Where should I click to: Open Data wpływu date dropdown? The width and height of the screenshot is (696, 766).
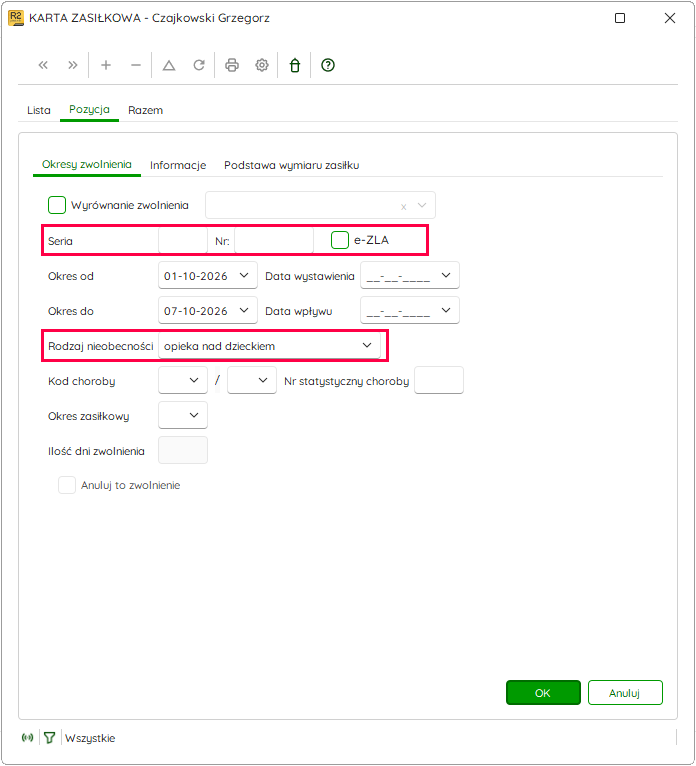pos(445,311)
